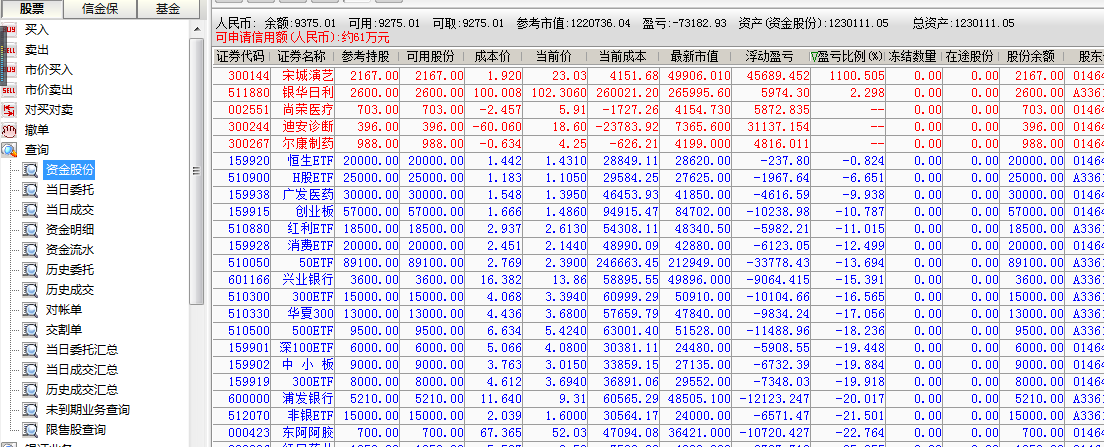Click the icon beside 当日成交汇总
The width and height of the screenshot is (1104, 447).
pyautogui.click(x=30, y=370)
